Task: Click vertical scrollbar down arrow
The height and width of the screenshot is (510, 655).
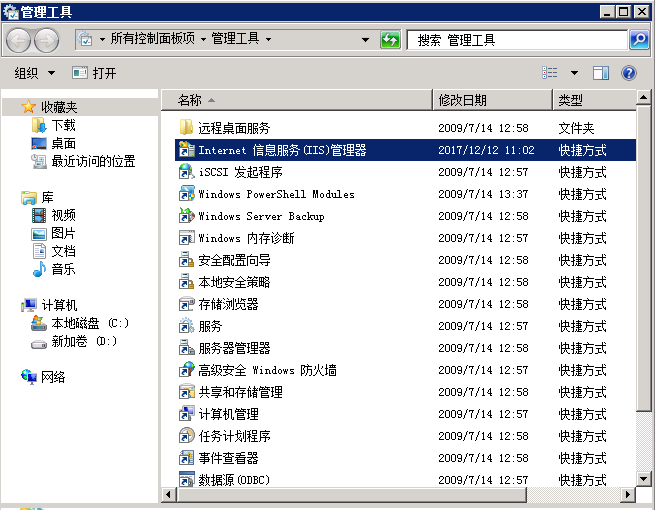Action: click(x=643, y=479)
